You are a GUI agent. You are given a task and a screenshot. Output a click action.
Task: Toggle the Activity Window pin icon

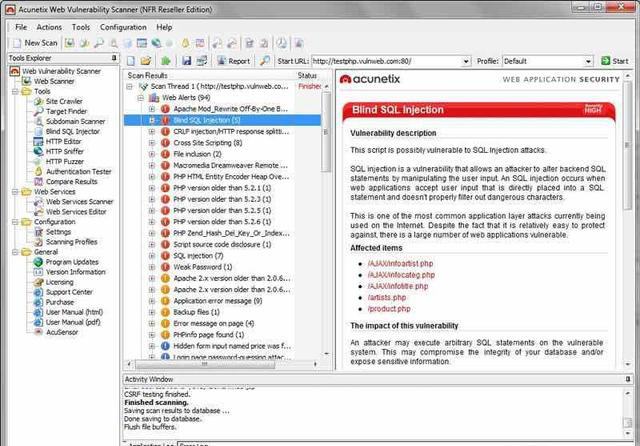[x=628, y=379]
